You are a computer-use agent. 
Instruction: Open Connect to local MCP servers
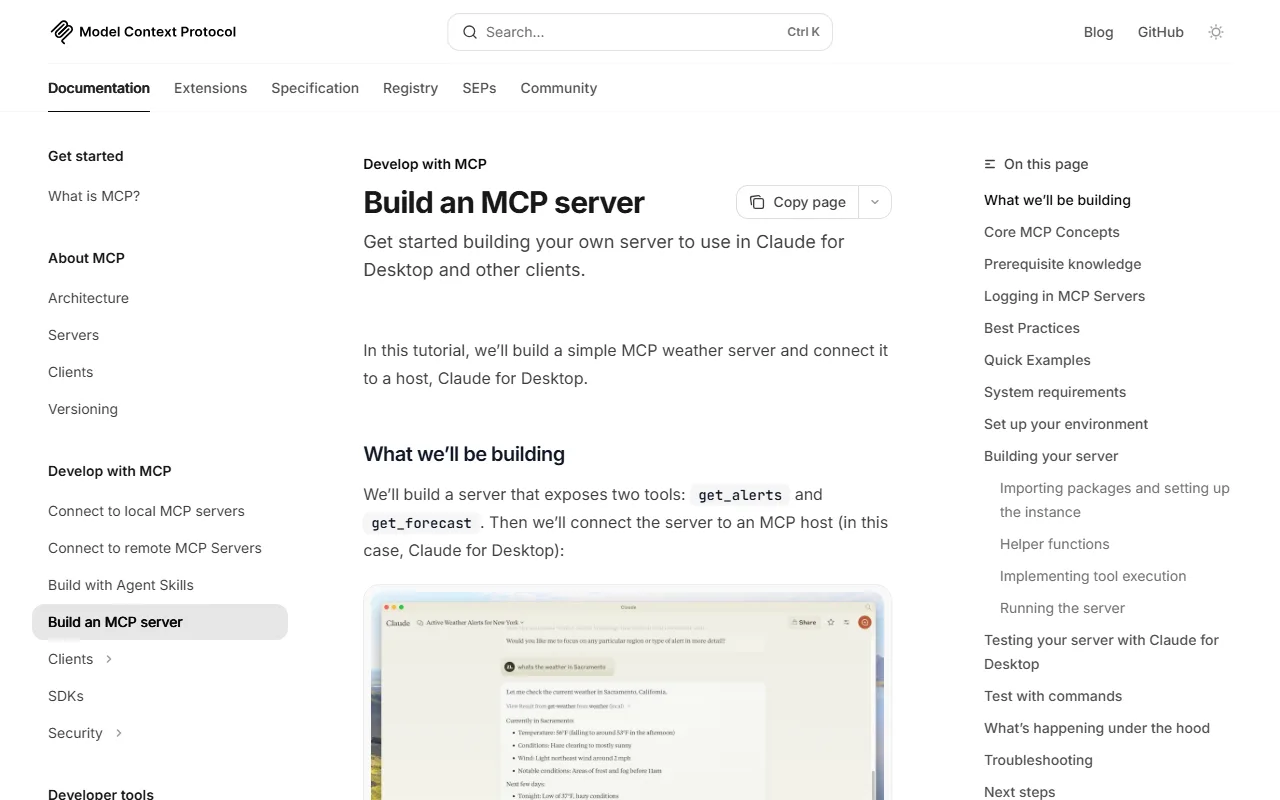[146, 511]
